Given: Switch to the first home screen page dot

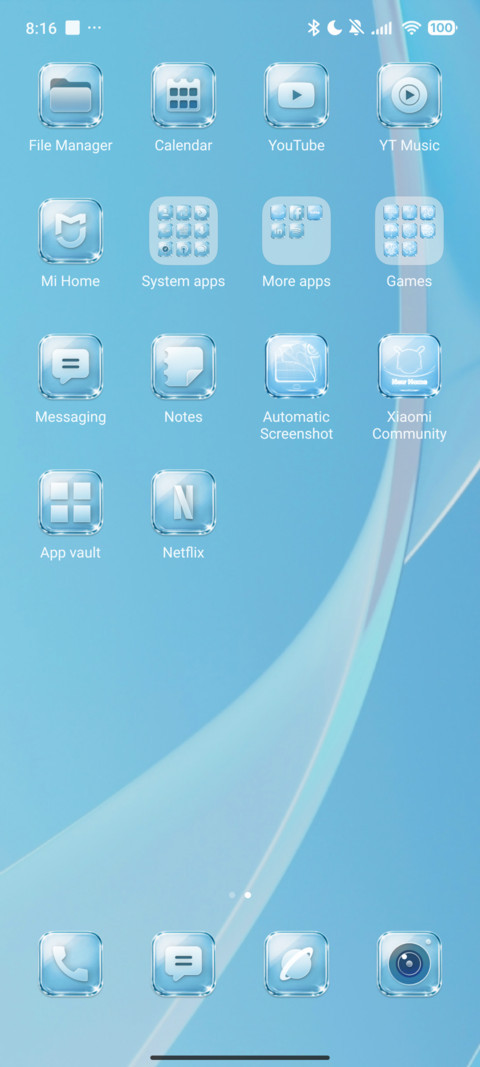Looking at the screenshot, I should [232, 895].
